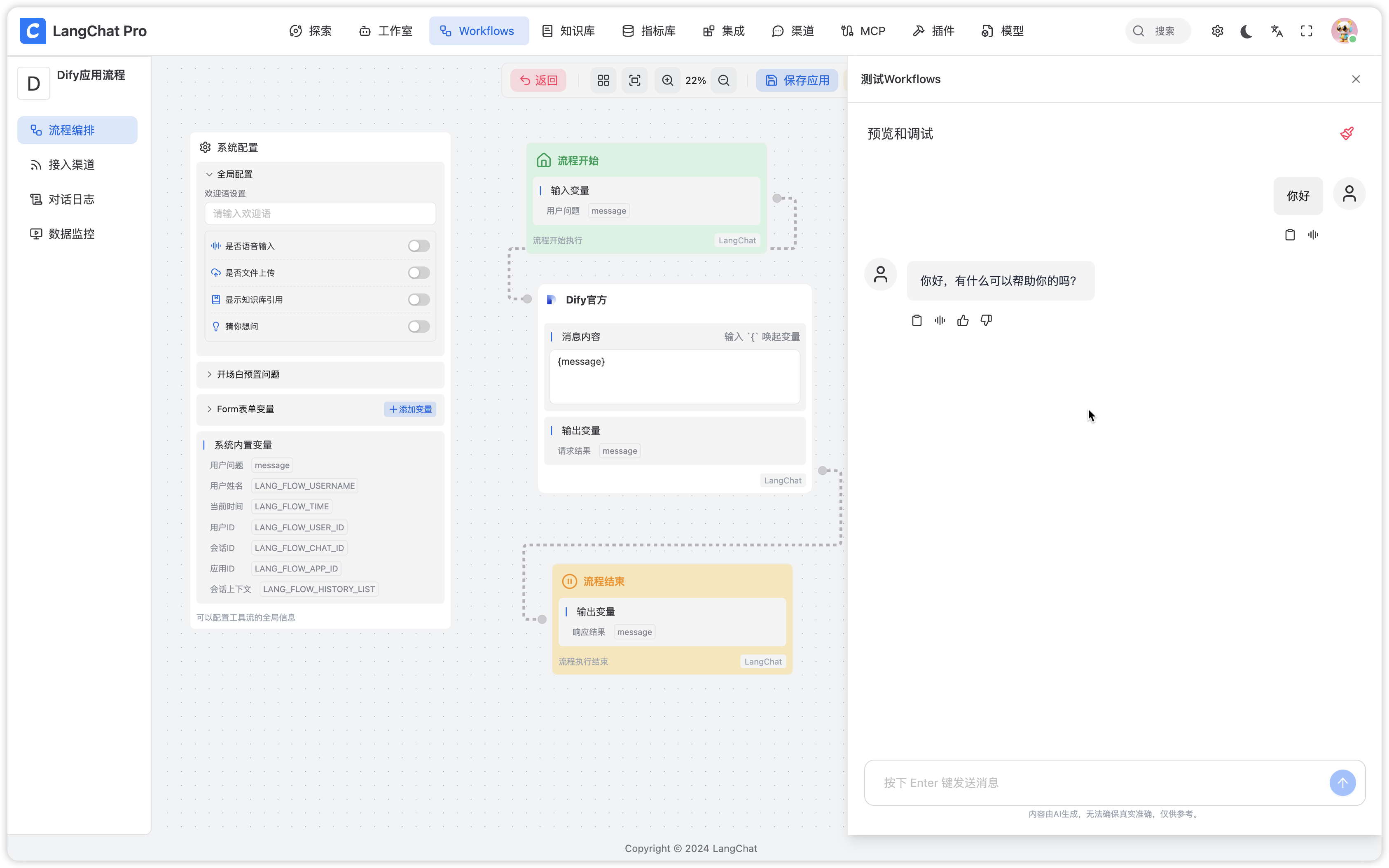Toggle dark mode moon icon
The image size is (1389, 868).
tap(1246, 31)
